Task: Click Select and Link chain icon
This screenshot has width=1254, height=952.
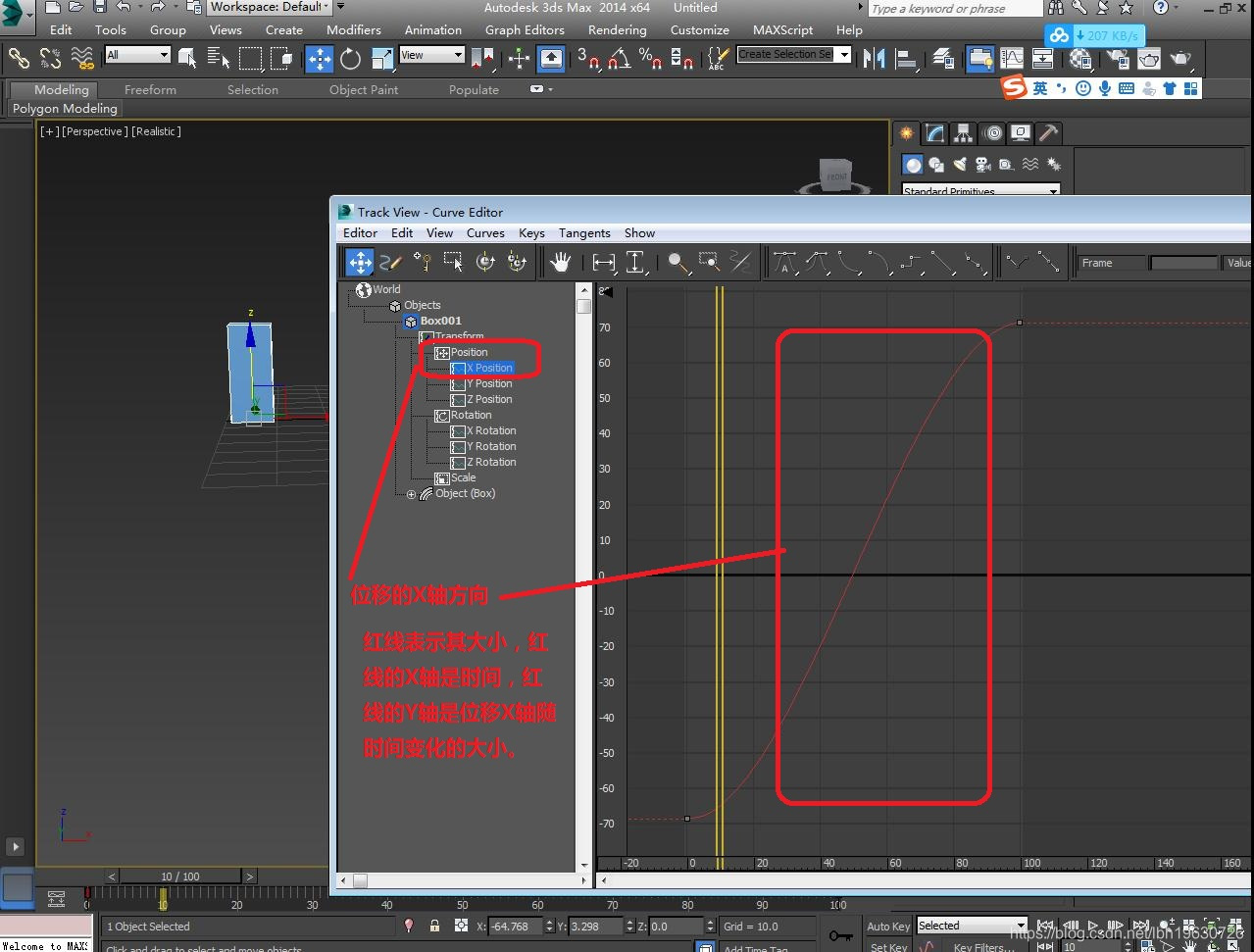Action: click(19, 58)
